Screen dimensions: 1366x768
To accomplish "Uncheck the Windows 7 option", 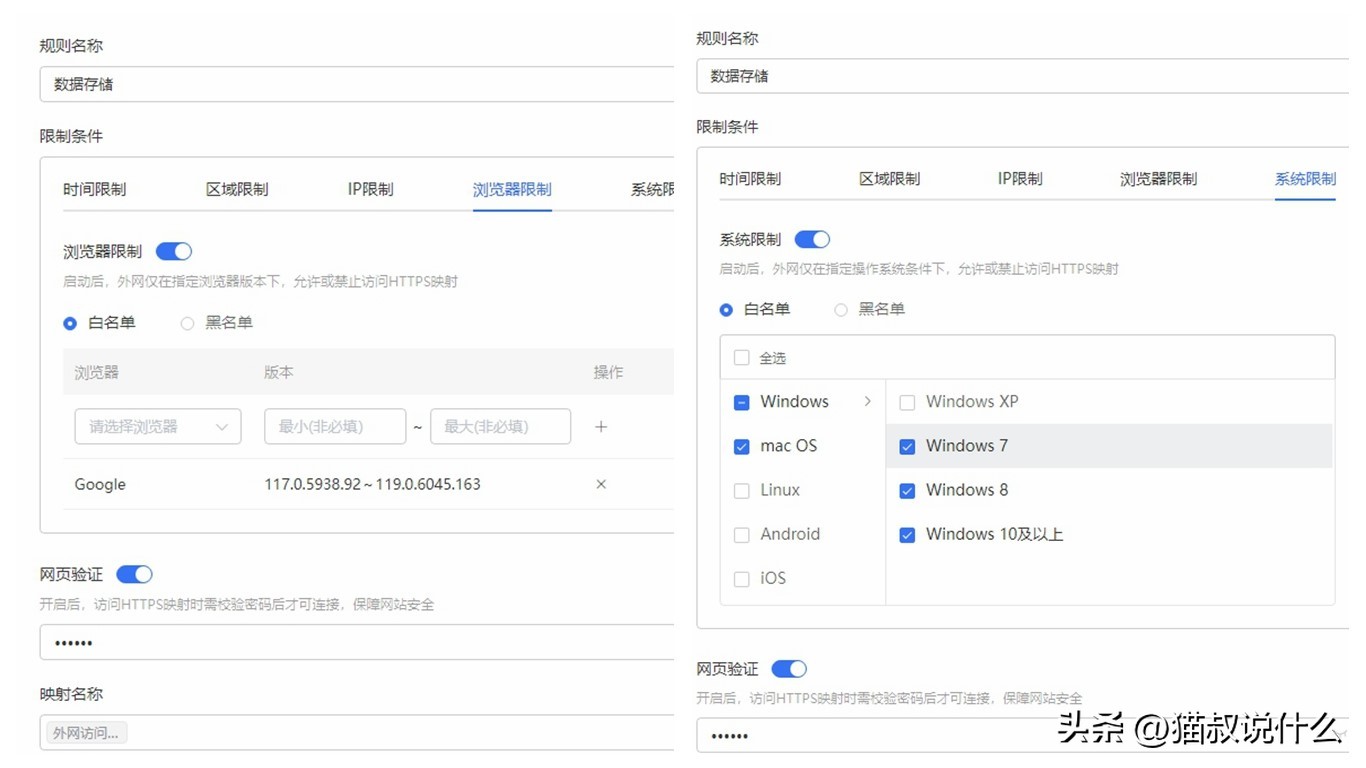I will click(x=907, y=446).
